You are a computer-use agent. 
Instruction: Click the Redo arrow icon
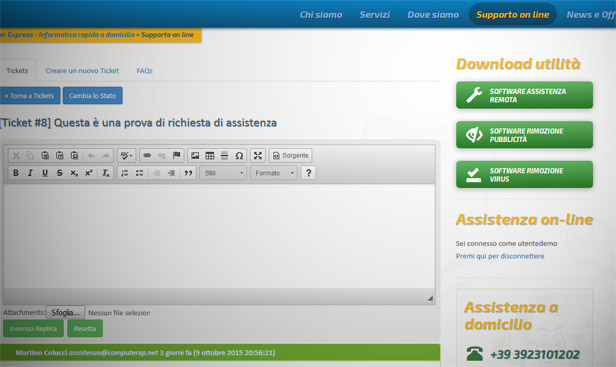pos(106,156)
